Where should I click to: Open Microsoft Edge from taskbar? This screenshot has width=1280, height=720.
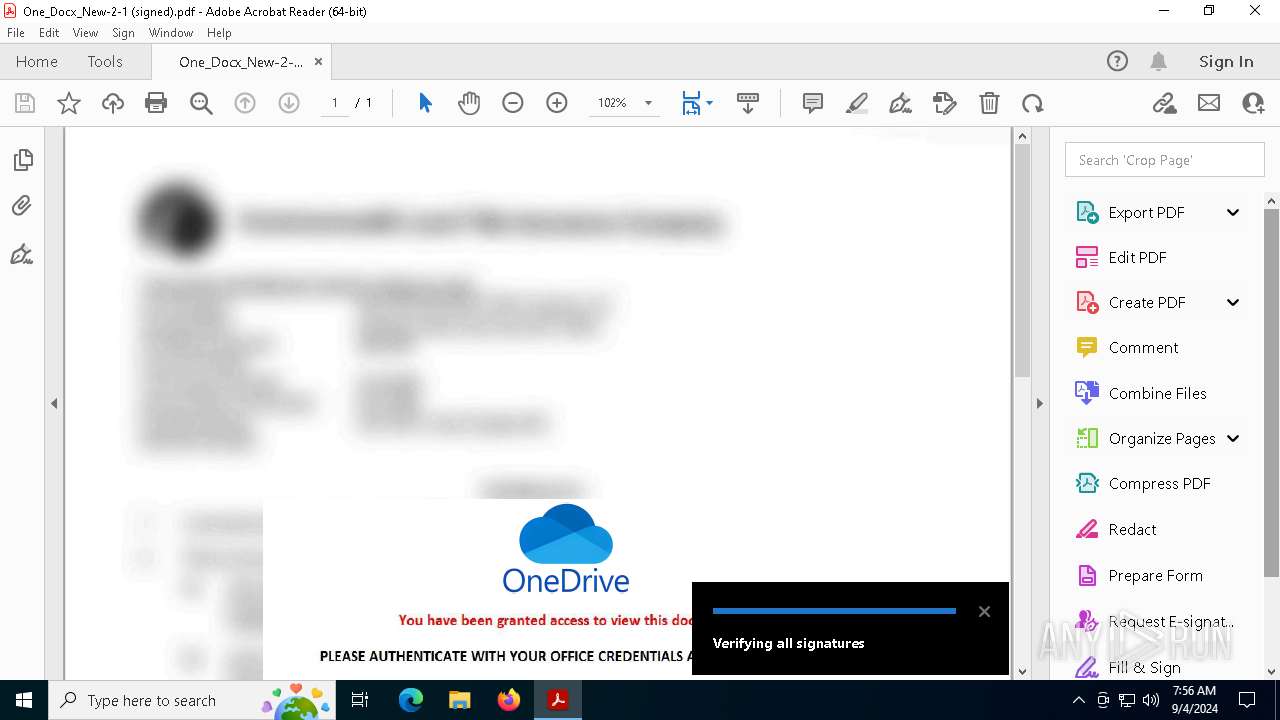[411, 700]
